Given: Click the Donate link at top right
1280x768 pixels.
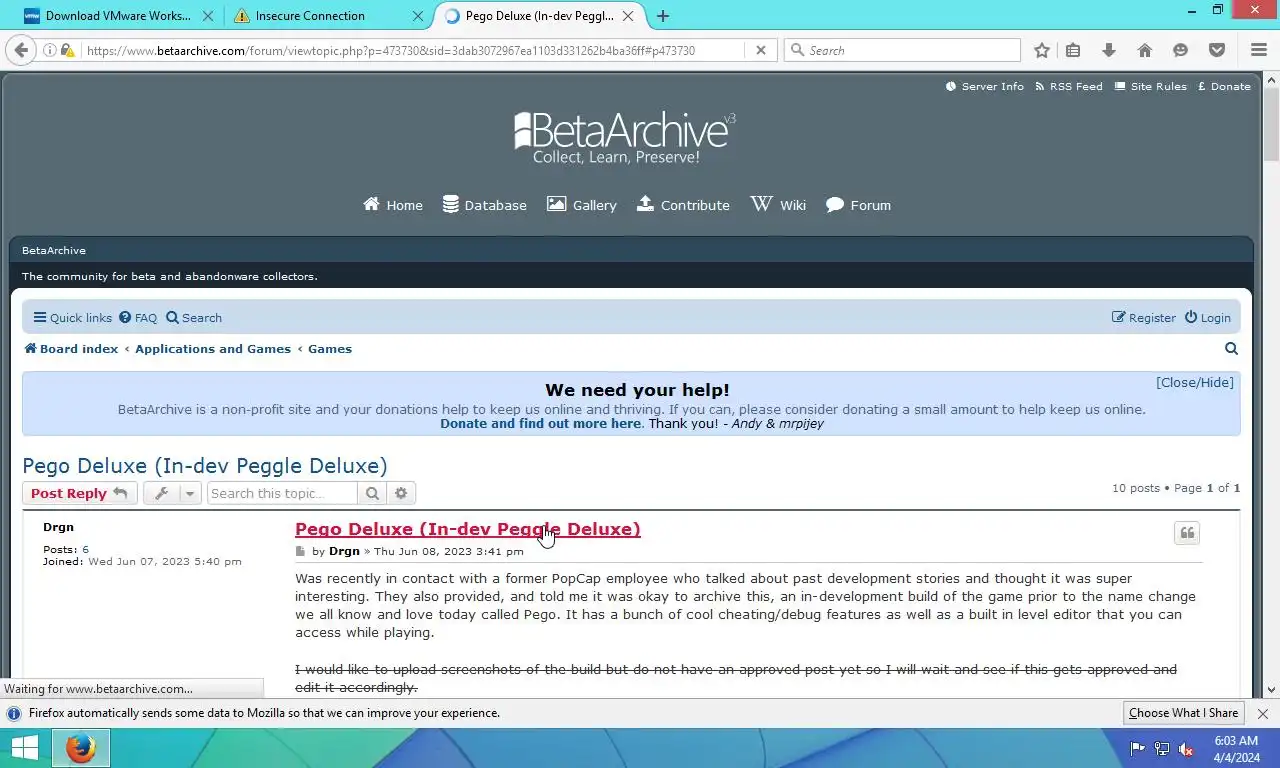Looking at the screenshot, I should point(1224,86).
